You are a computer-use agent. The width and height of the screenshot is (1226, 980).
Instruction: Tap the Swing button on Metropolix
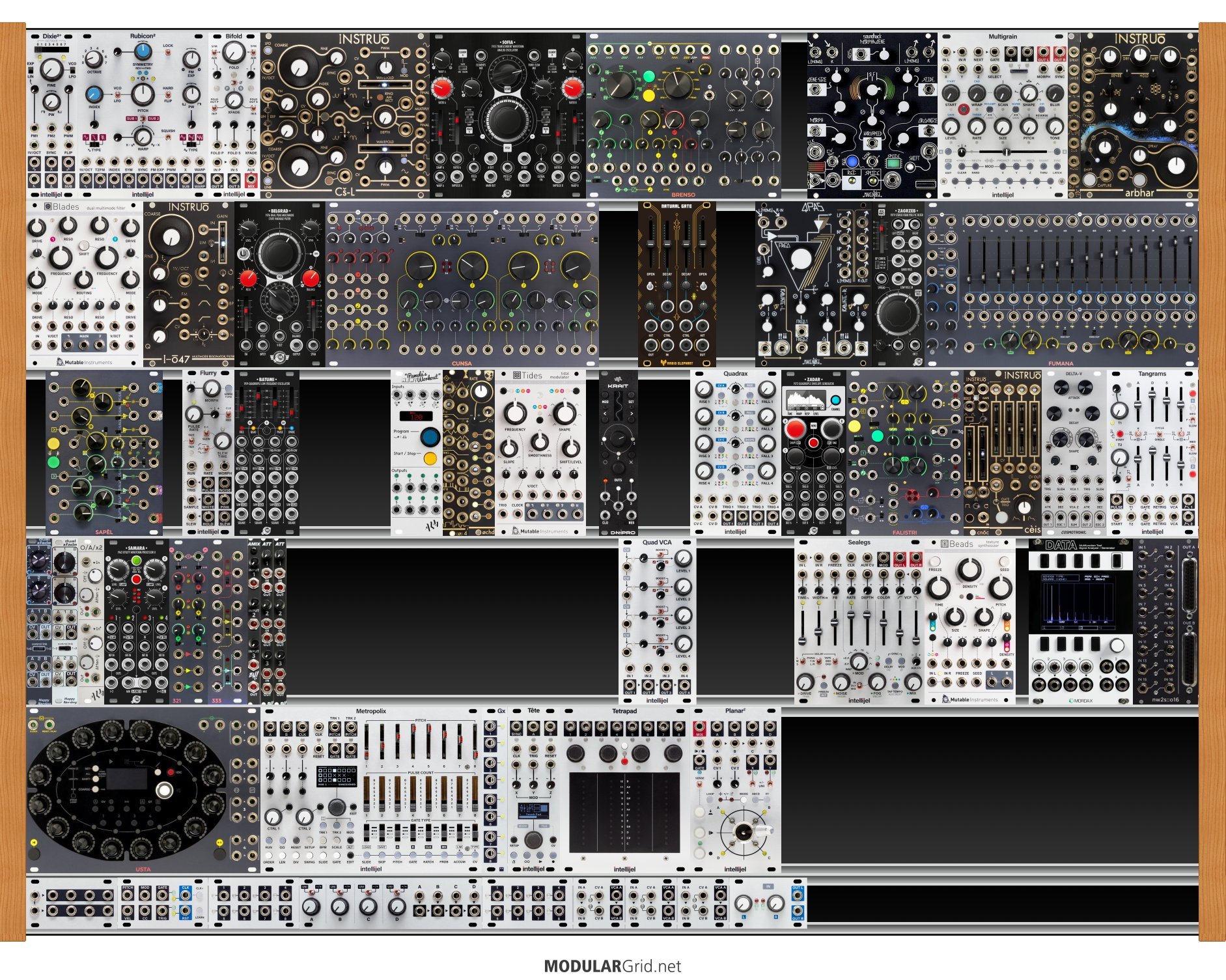coord(309,855)
